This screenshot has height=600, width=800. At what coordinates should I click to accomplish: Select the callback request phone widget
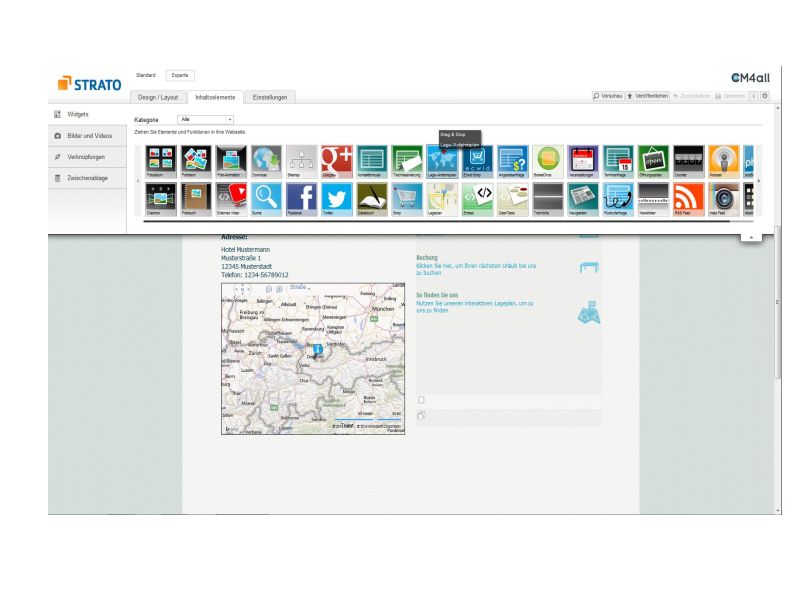point(618,199)
